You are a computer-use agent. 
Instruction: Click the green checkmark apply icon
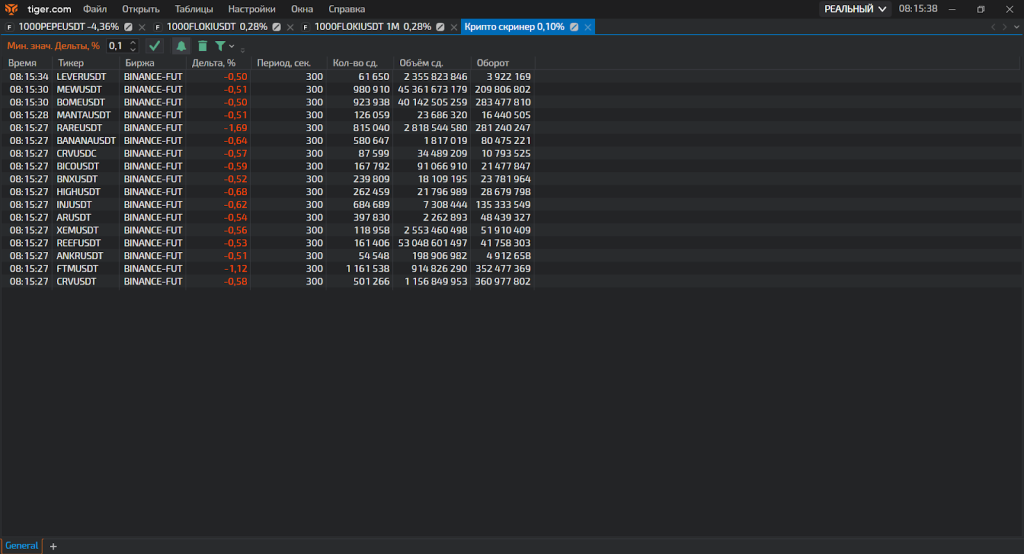point(154,46)
